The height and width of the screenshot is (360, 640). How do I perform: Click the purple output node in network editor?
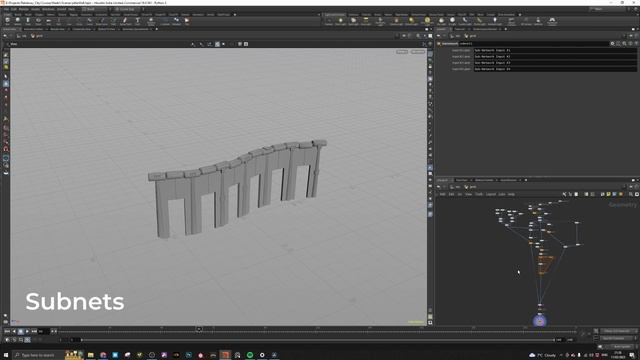click(540, 321)
